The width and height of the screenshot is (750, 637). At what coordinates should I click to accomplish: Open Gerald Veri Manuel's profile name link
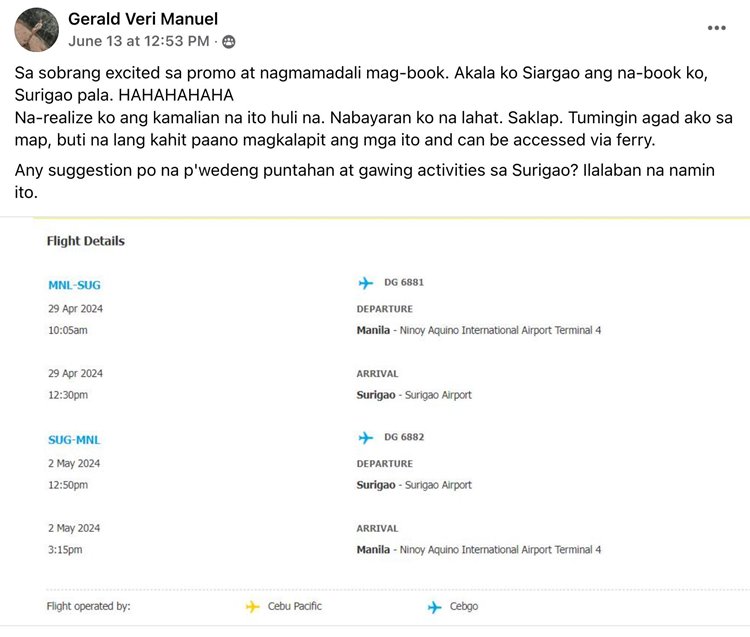143,19
